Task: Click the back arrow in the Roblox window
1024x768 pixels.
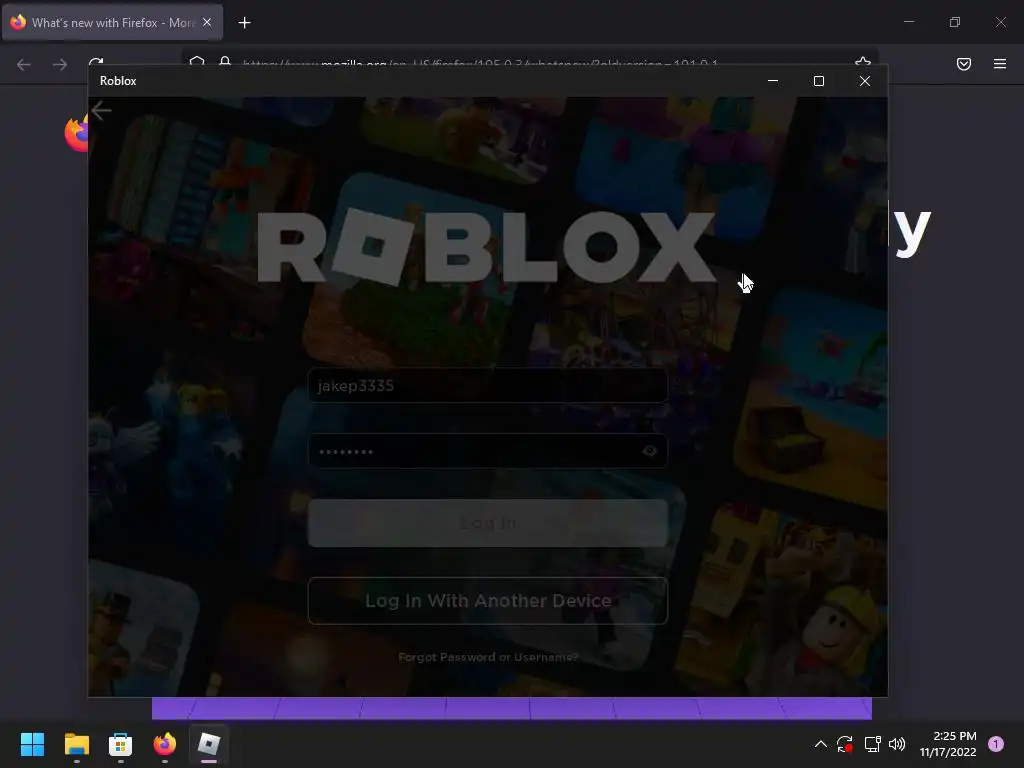Action: point(101,110)
